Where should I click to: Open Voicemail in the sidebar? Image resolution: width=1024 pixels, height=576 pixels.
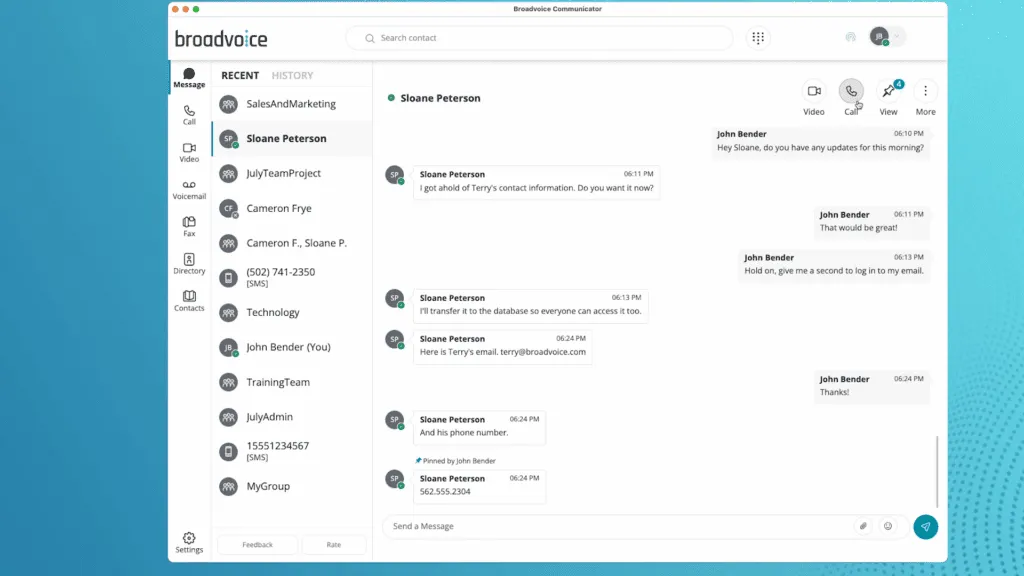[189, 189]
